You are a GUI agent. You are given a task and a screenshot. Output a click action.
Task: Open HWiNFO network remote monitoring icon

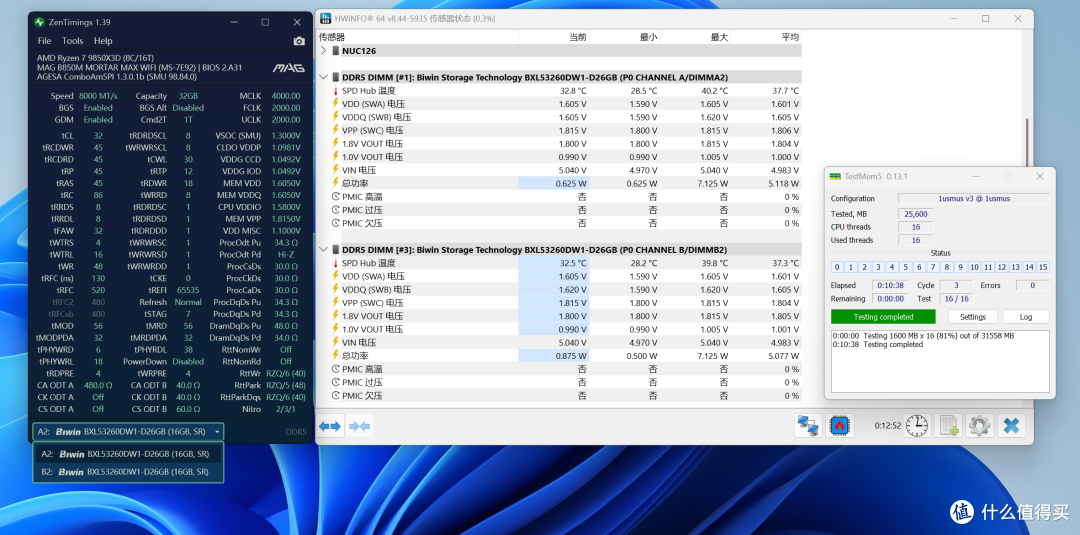(x=808, y=426)
